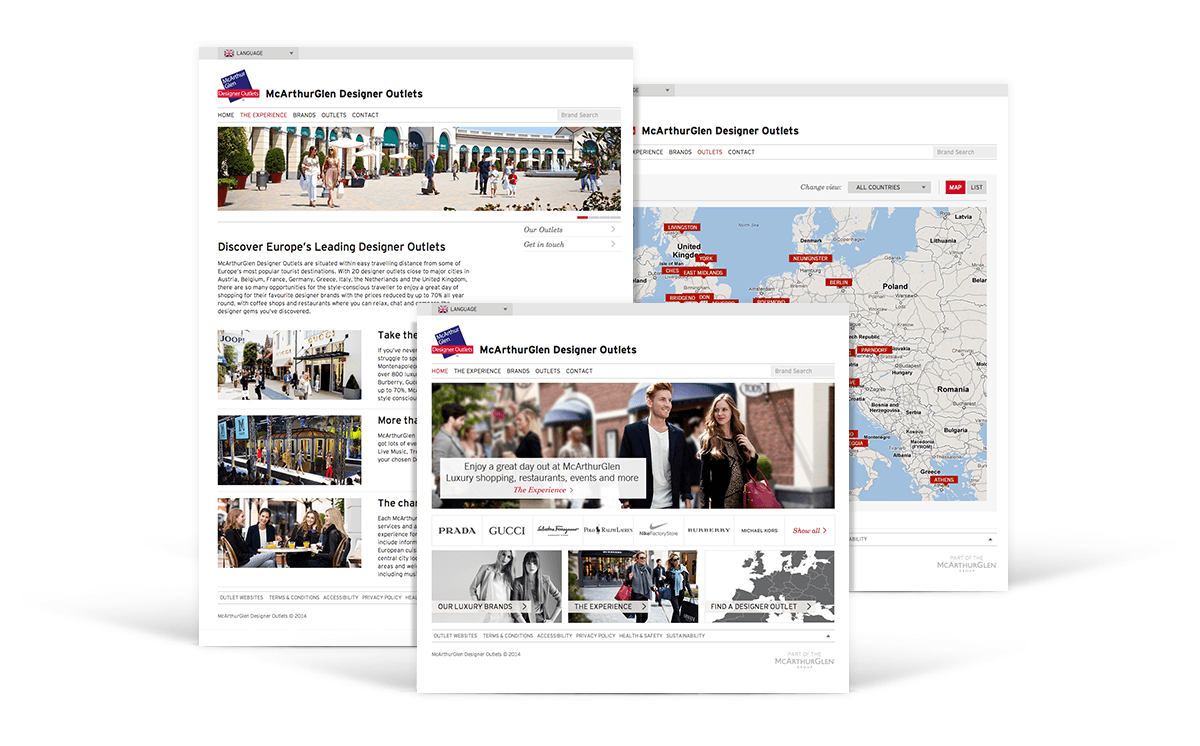
Task: Open the All Countries dropdown
Action: pos(889,187)
